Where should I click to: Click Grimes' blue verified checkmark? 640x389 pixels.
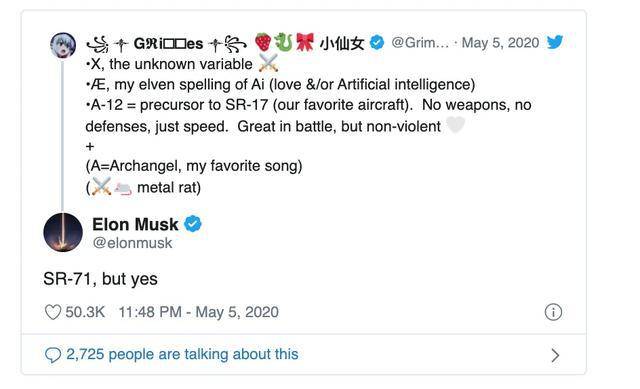click(x=377, y=42)
